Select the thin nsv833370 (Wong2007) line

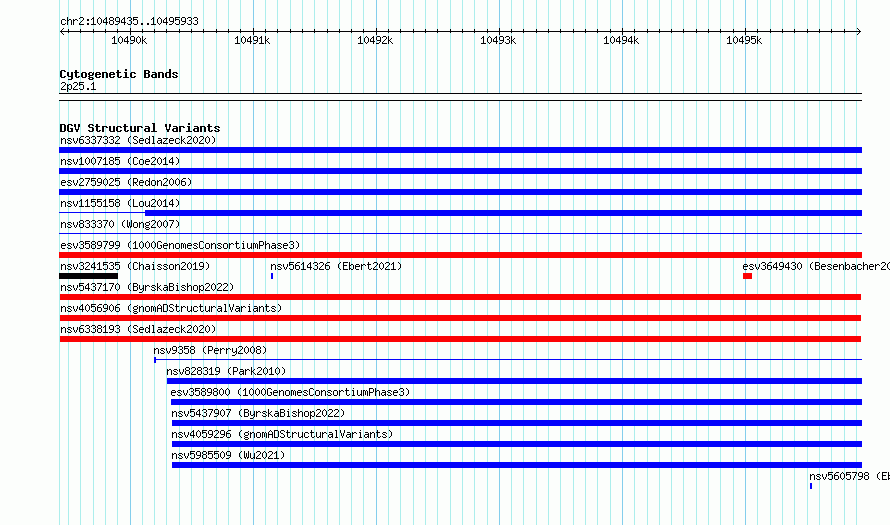point(460,233)
